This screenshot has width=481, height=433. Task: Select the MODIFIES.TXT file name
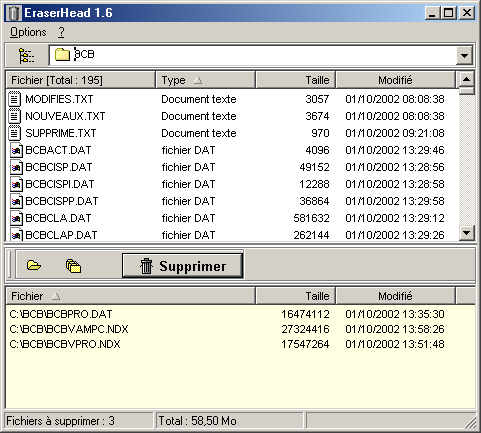(x=59, y=99)
